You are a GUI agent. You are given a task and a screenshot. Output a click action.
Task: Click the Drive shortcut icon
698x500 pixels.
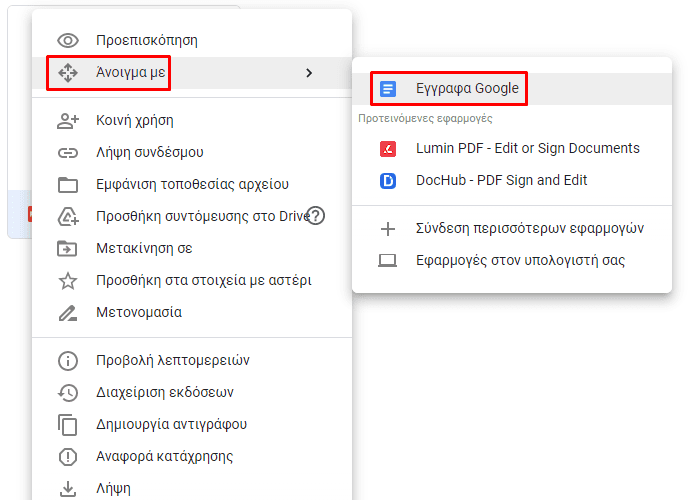[x=68, y=217]
